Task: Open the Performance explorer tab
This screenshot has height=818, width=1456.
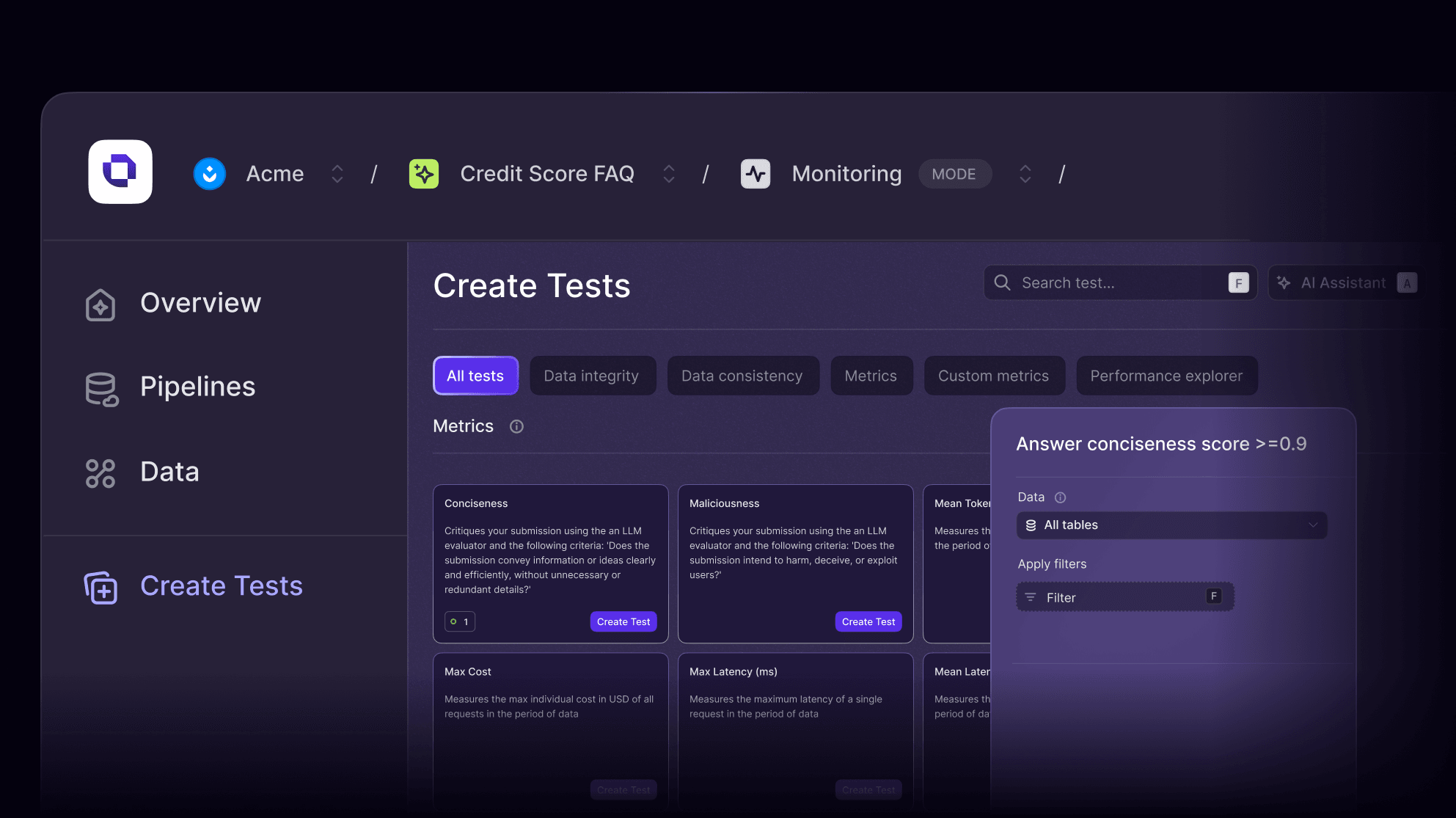Action: pyautogui.click(x=1166, y=375)
